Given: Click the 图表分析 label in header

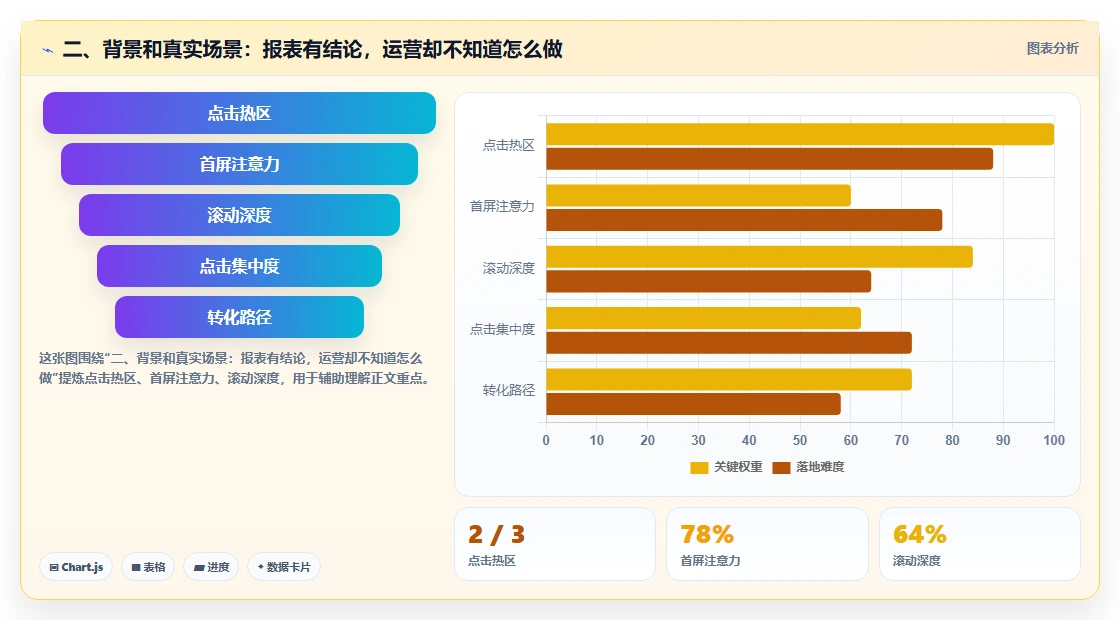Looking at the screenshot, I should (x=1052, y=49).
